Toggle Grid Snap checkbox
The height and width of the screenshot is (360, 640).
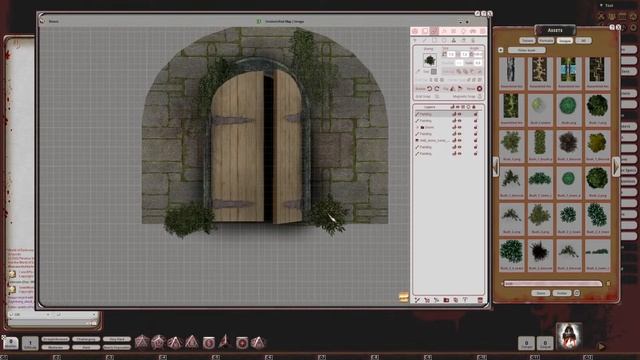point(437,97)
